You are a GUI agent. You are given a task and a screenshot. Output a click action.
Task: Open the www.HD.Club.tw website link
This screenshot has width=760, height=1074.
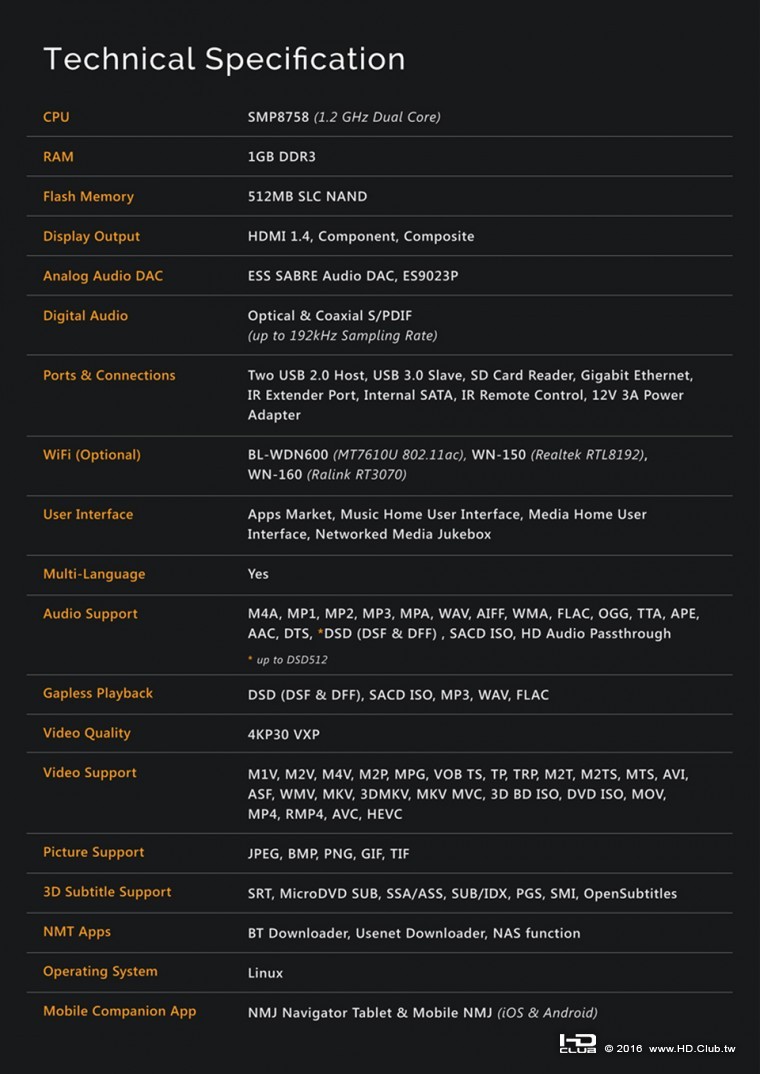(x=692, y=1048)
